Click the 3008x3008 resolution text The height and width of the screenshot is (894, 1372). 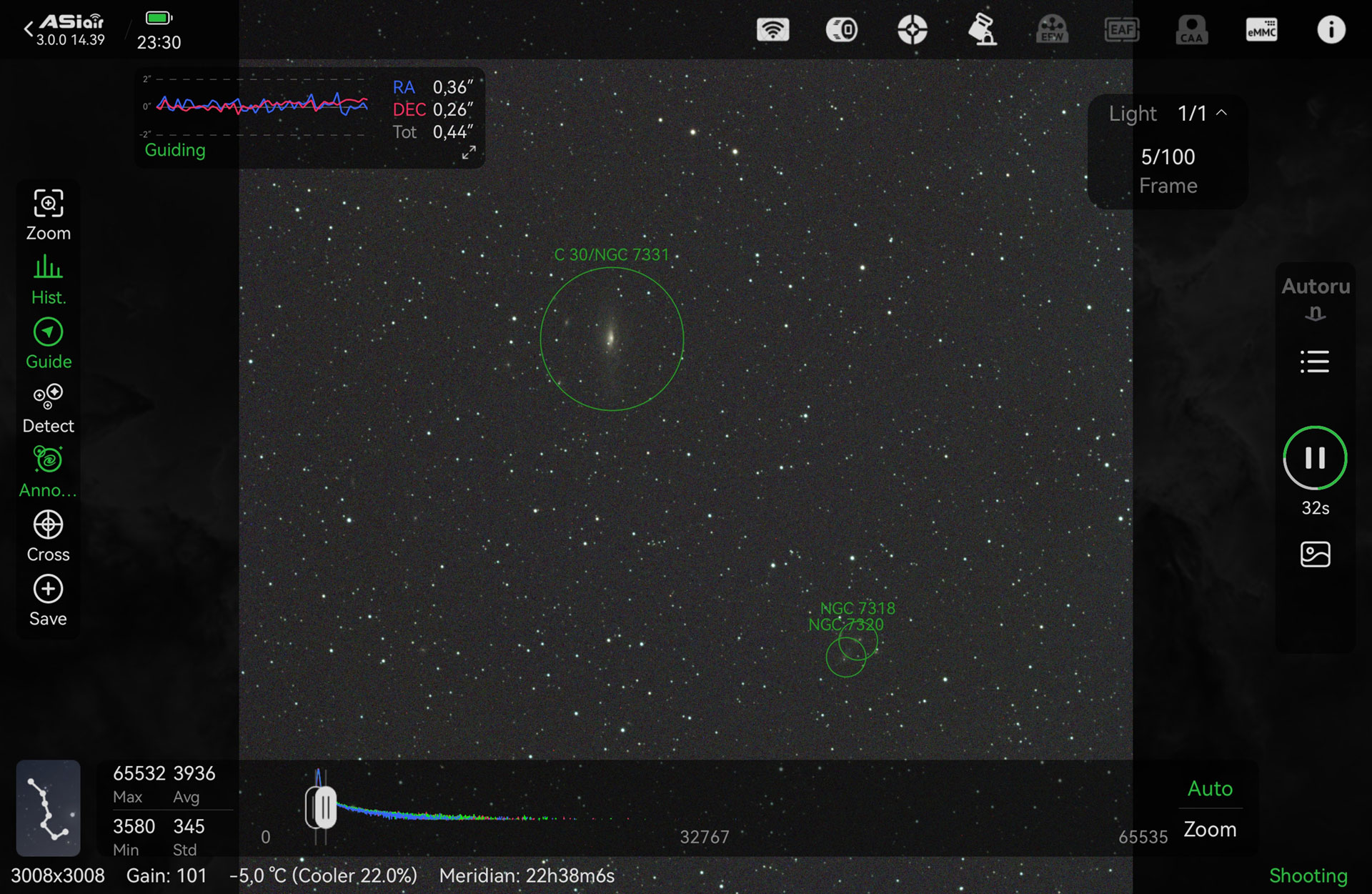click(x=58, y=875)
